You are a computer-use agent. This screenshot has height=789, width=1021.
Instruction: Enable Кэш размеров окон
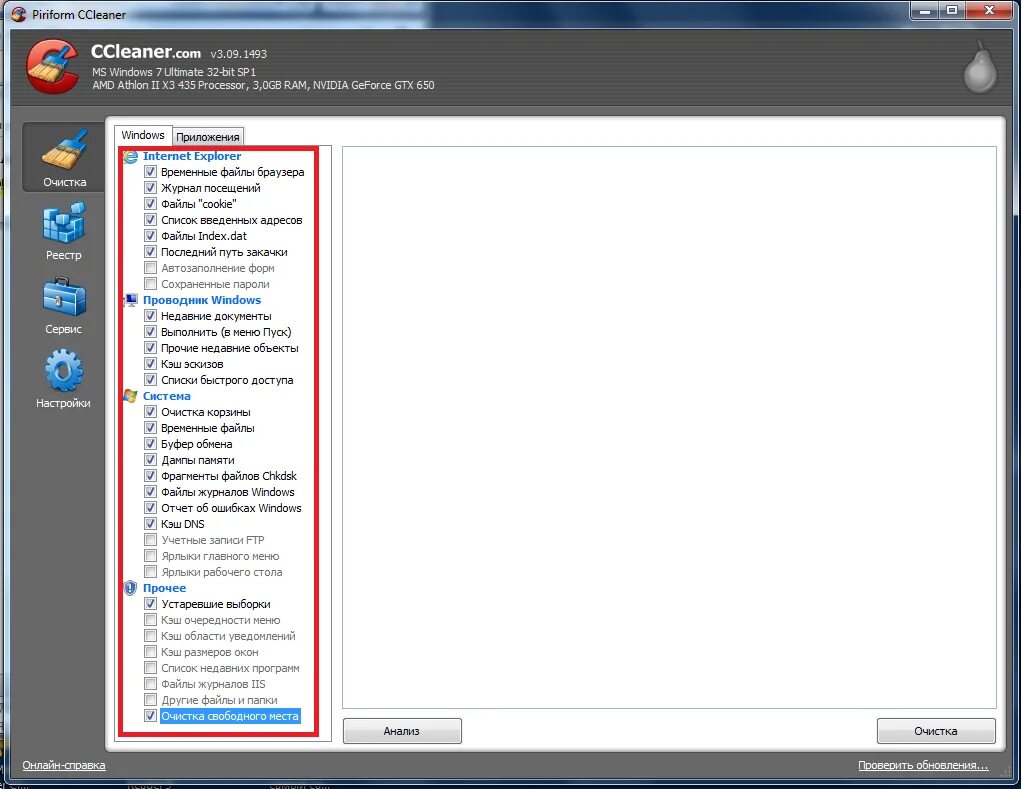[x=150, y=652]
